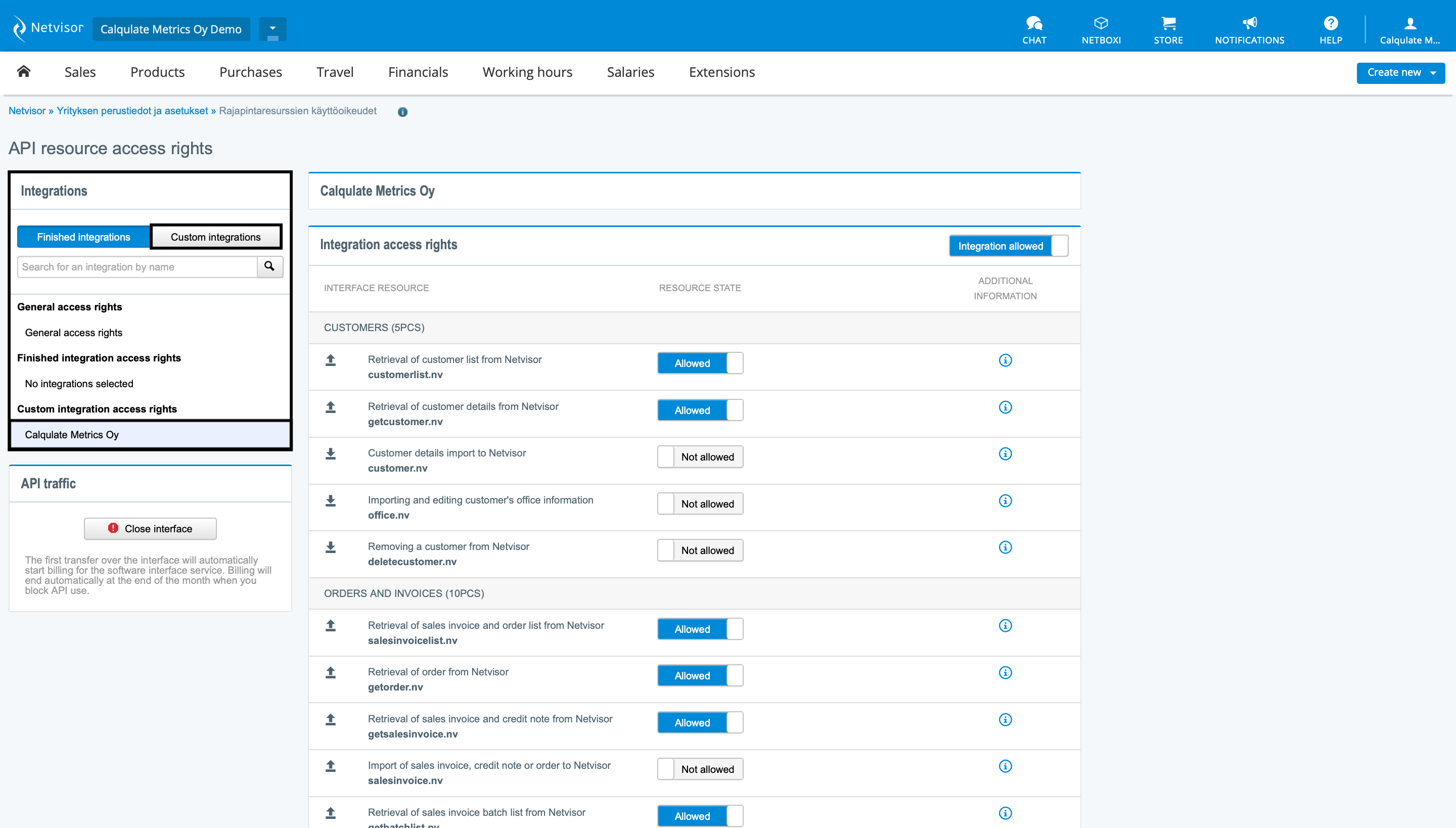The width and height of the screenshot is (1456, 828).
Task: Toggle customer.nv Not allowed switch
Action: click(x=700, y=456)
